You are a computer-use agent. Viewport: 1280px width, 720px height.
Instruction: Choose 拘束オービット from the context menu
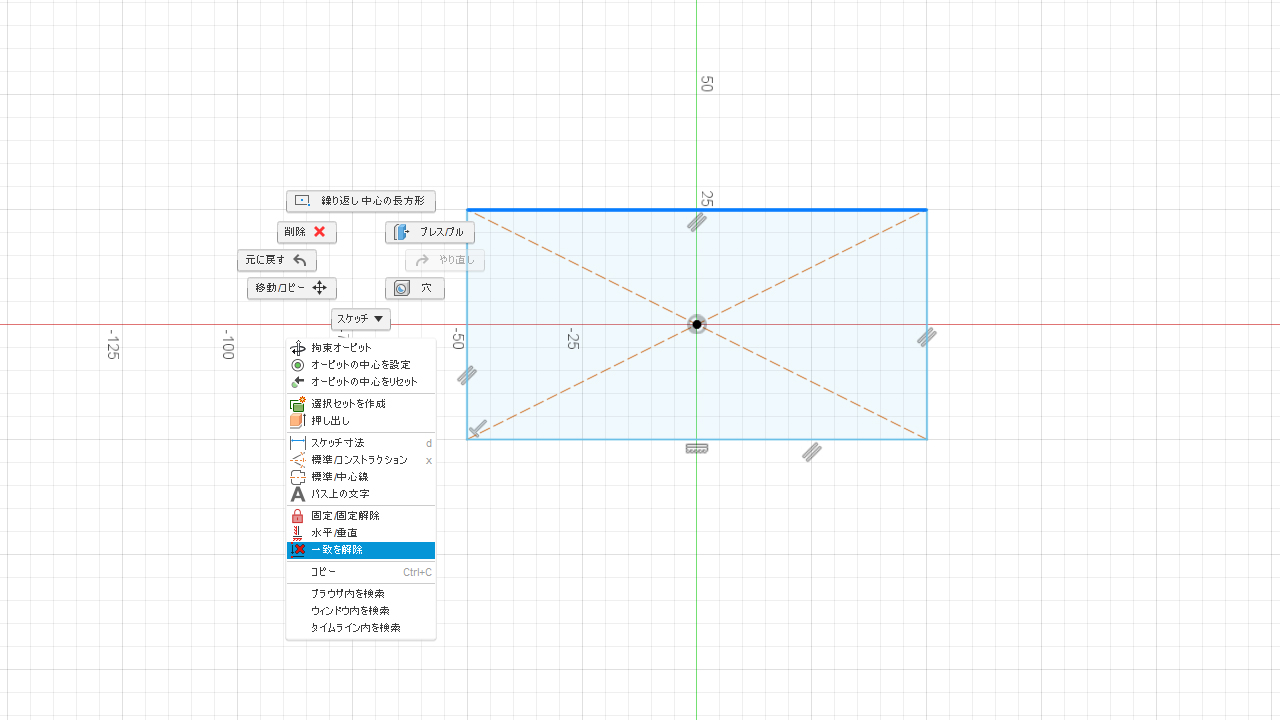click(341, 348)
